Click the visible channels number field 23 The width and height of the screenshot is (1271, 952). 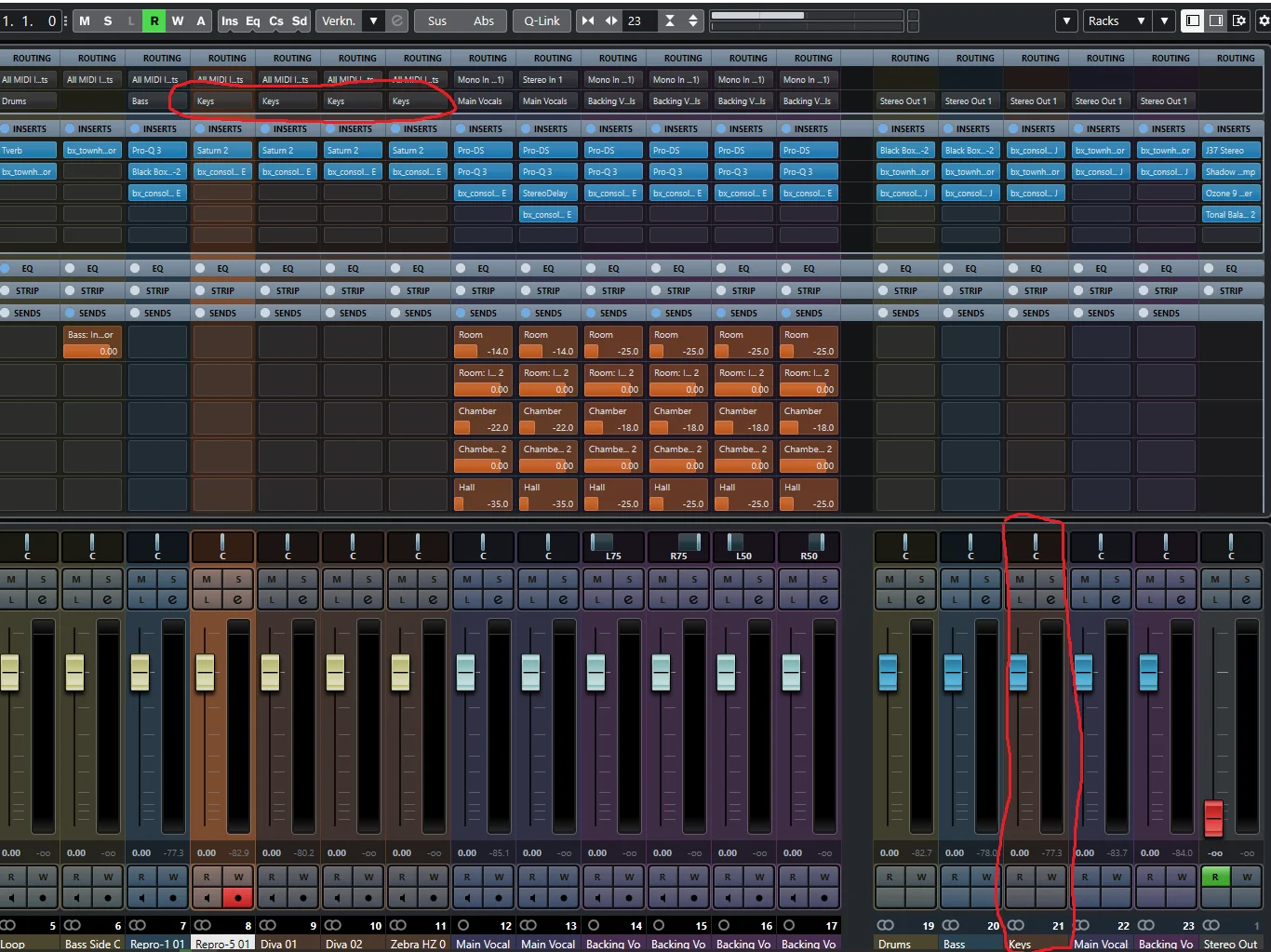tap(637, 20)
